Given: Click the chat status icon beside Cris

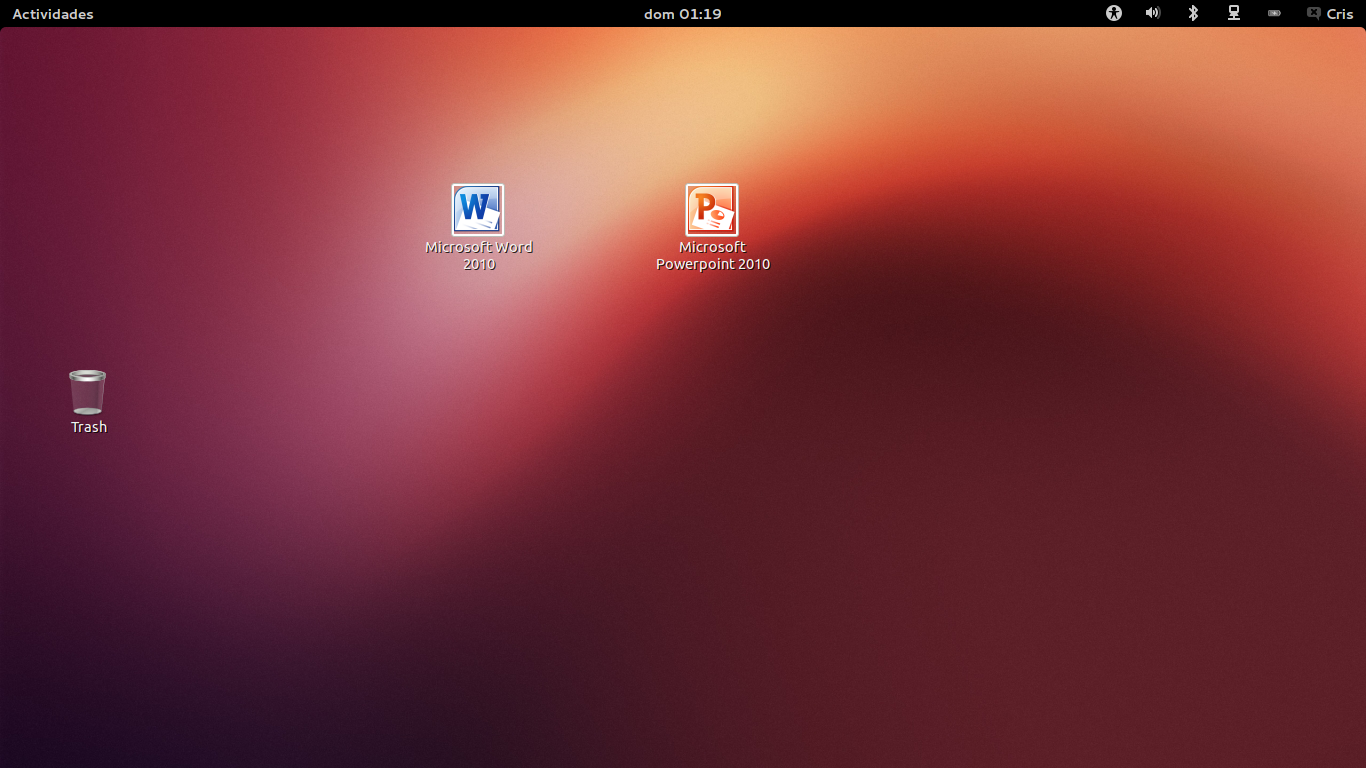Looking at the screenshot, I should click(1313, 14).
